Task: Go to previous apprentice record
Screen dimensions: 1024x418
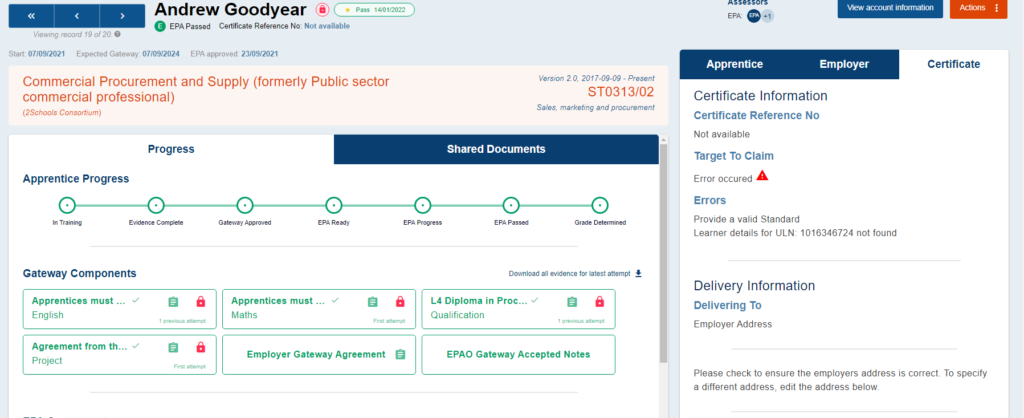Action: point(78,16)
